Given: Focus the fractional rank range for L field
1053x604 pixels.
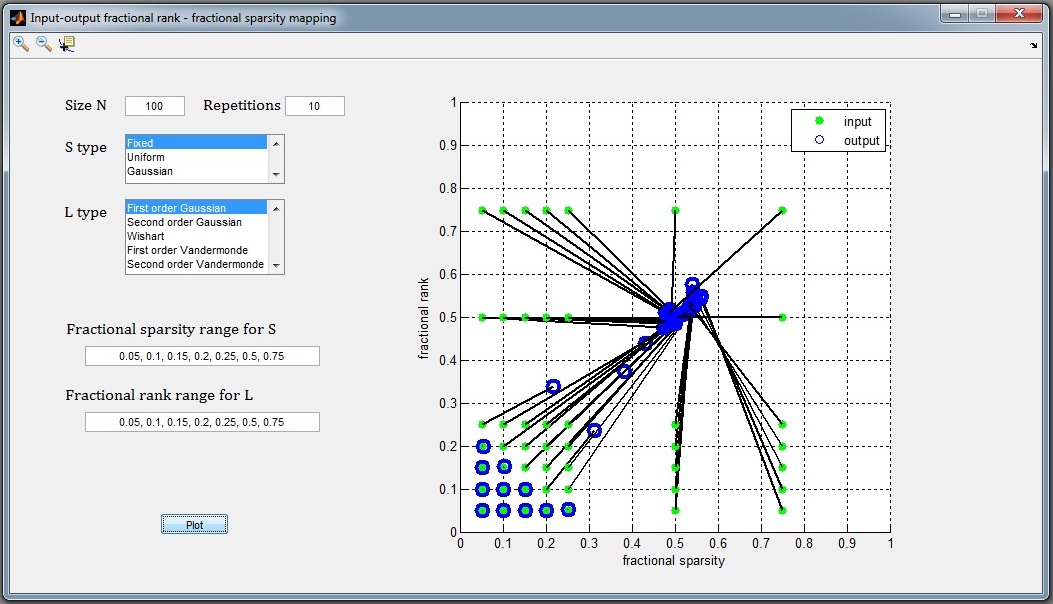Looking at the screenshot, I should point(202,423).
